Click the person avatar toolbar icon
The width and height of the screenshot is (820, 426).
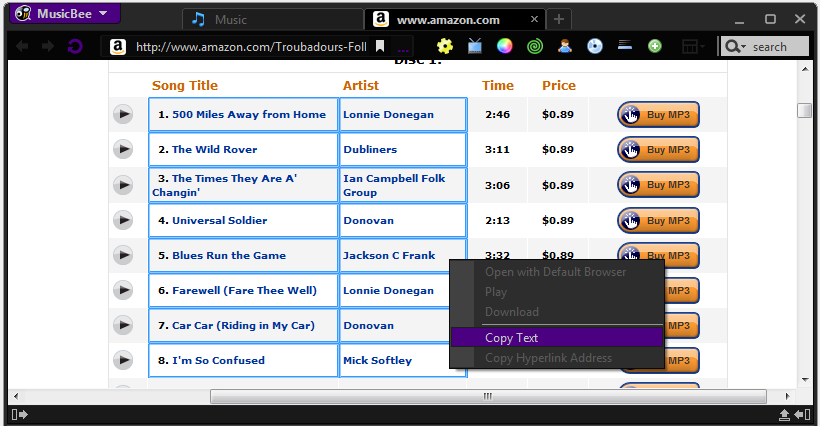pyautogui.click(x=565, y=47)
